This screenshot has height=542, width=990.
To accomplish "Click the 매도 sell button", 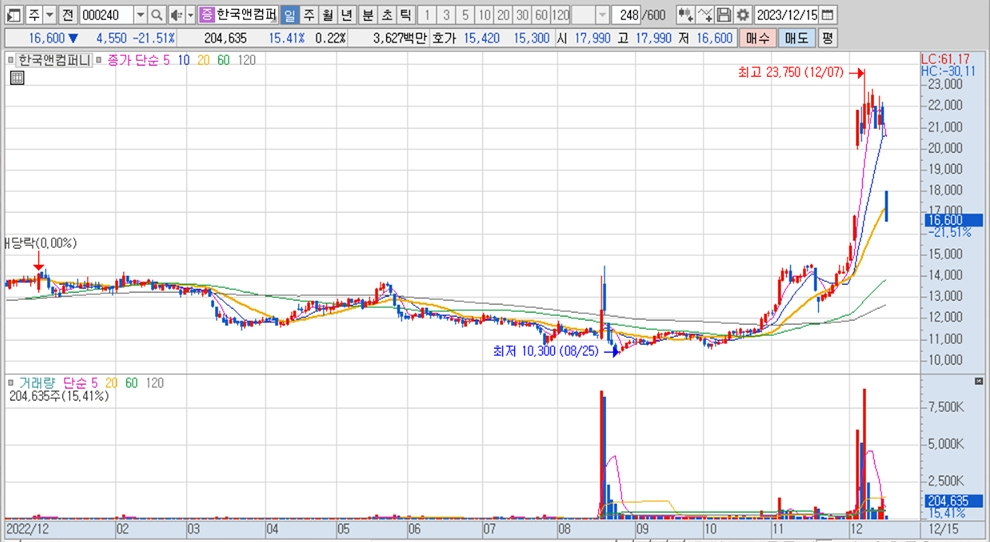I will coord(796,38).
